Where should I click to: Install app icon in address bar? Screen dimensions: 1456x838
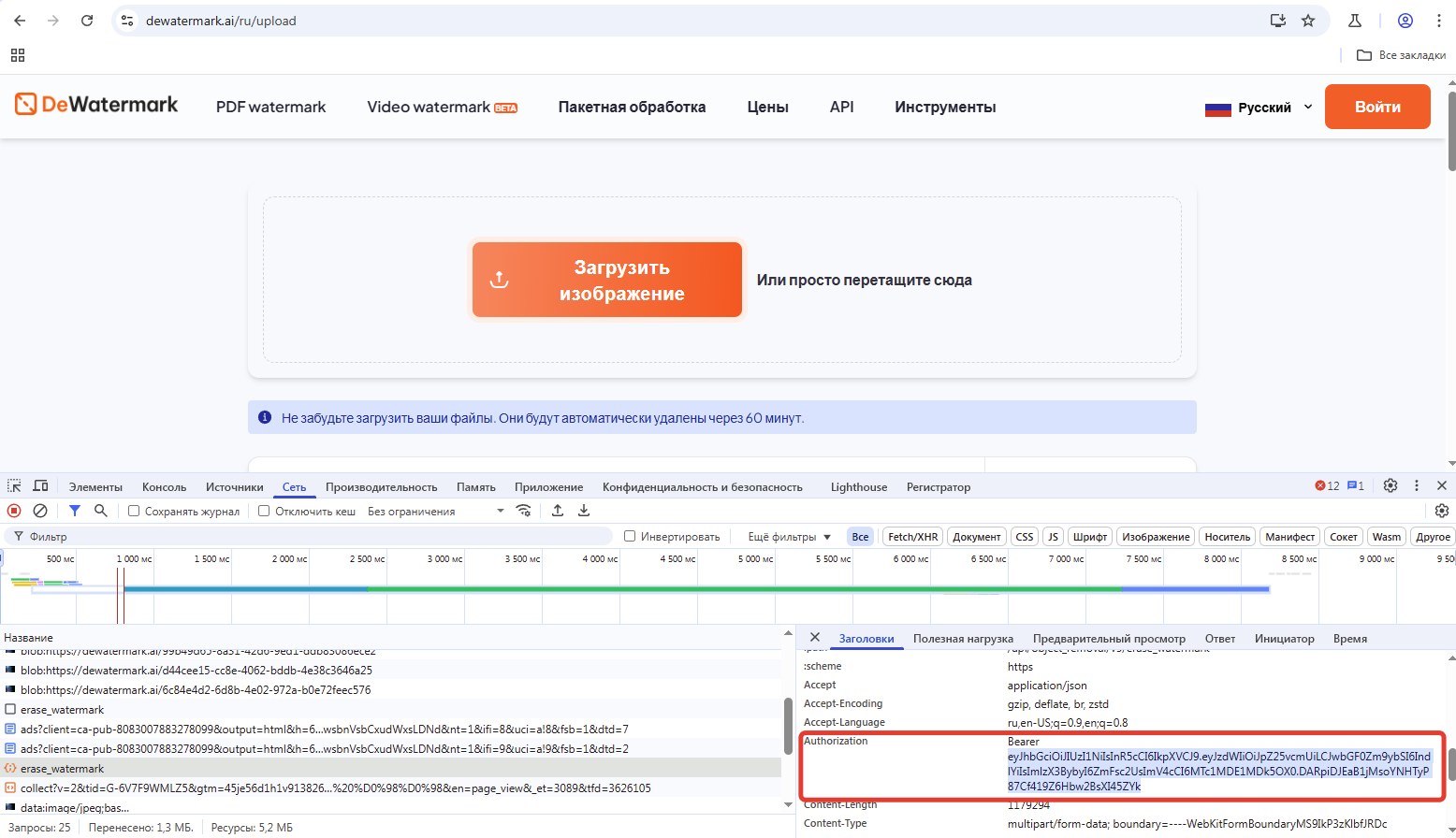tap(1278, 21)
